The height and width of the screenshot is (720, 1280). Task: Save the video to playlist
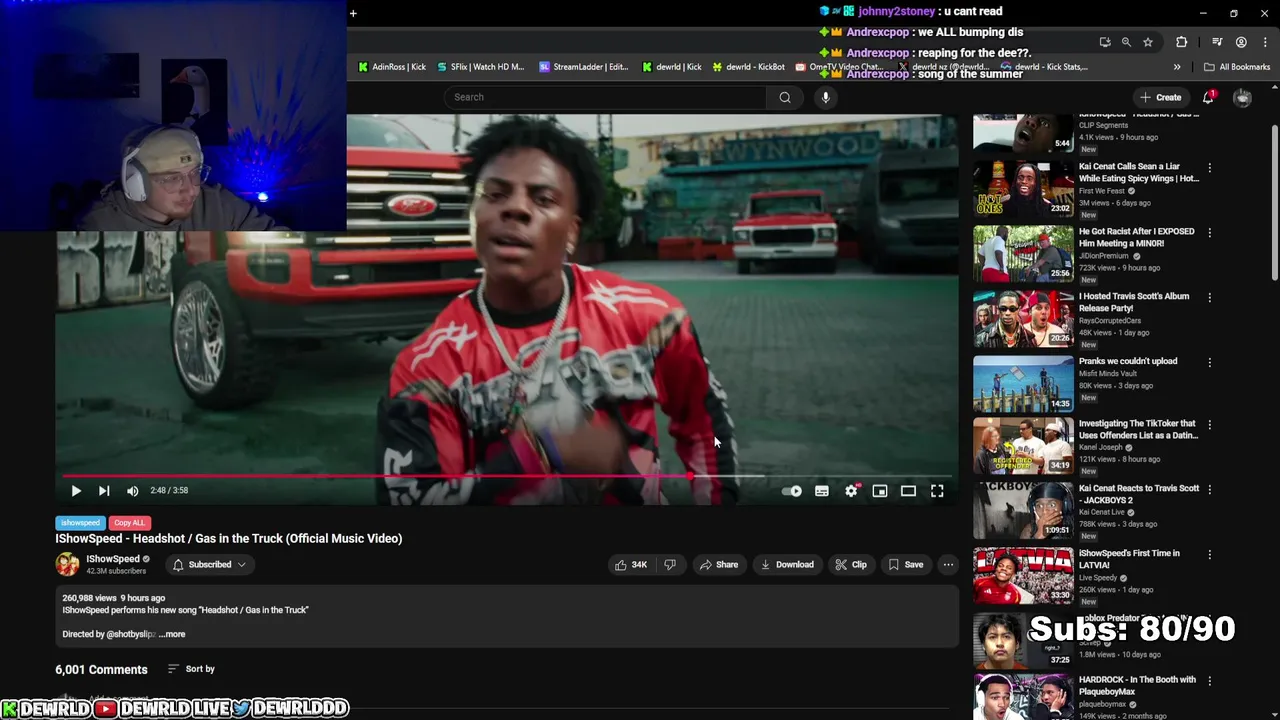(x=906, y=565)
